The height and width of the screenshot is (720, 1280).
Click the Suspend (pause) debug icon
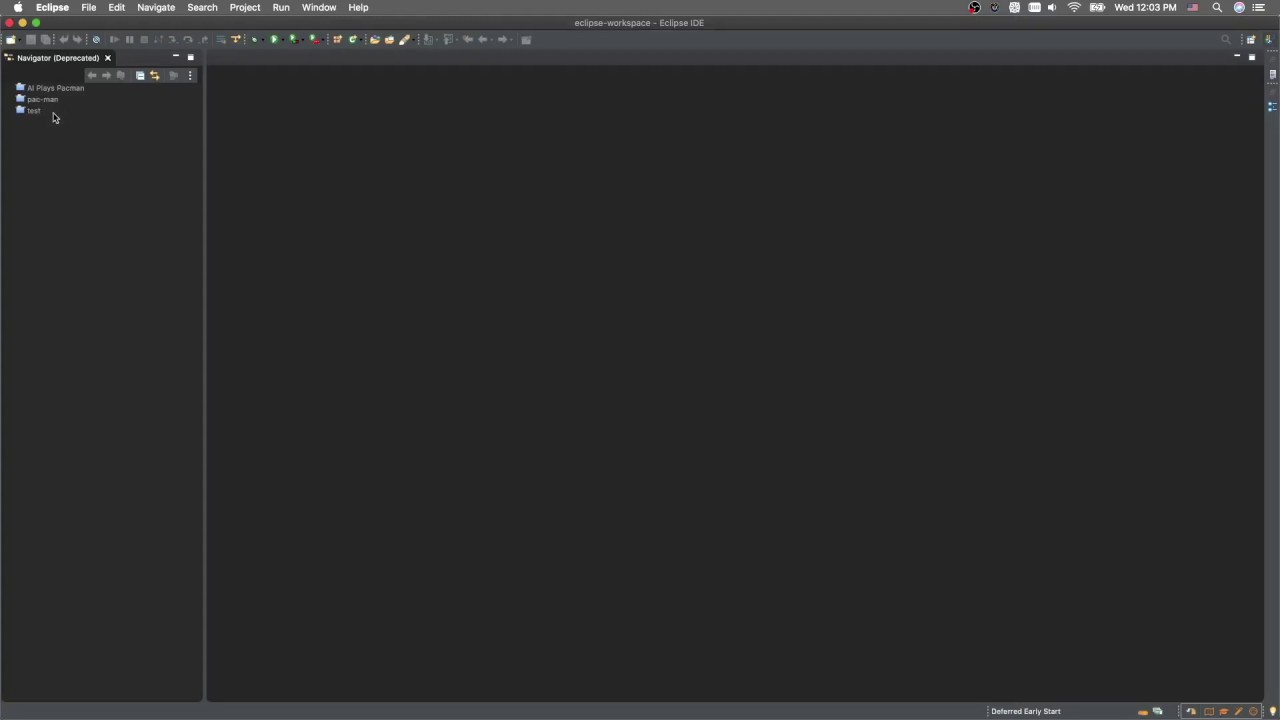point(130,40)
